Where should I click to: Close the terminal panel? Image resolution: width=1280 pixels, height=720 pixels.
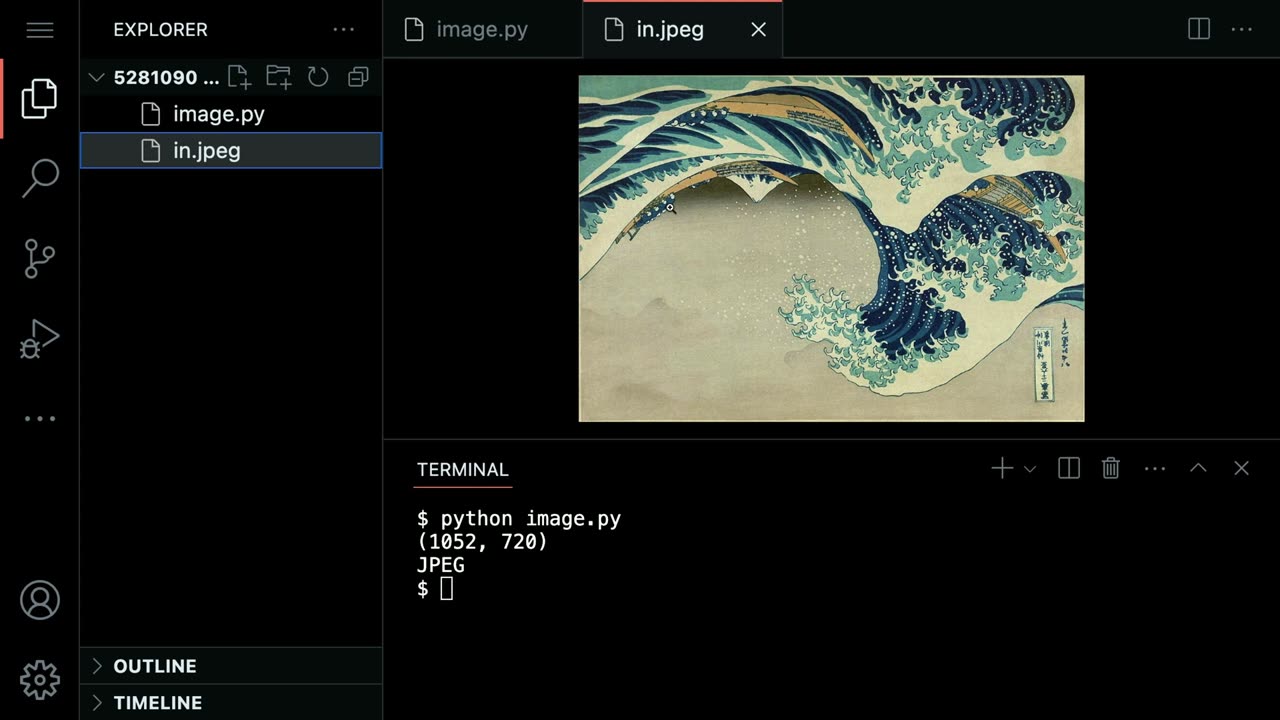tap(1242, 468)
